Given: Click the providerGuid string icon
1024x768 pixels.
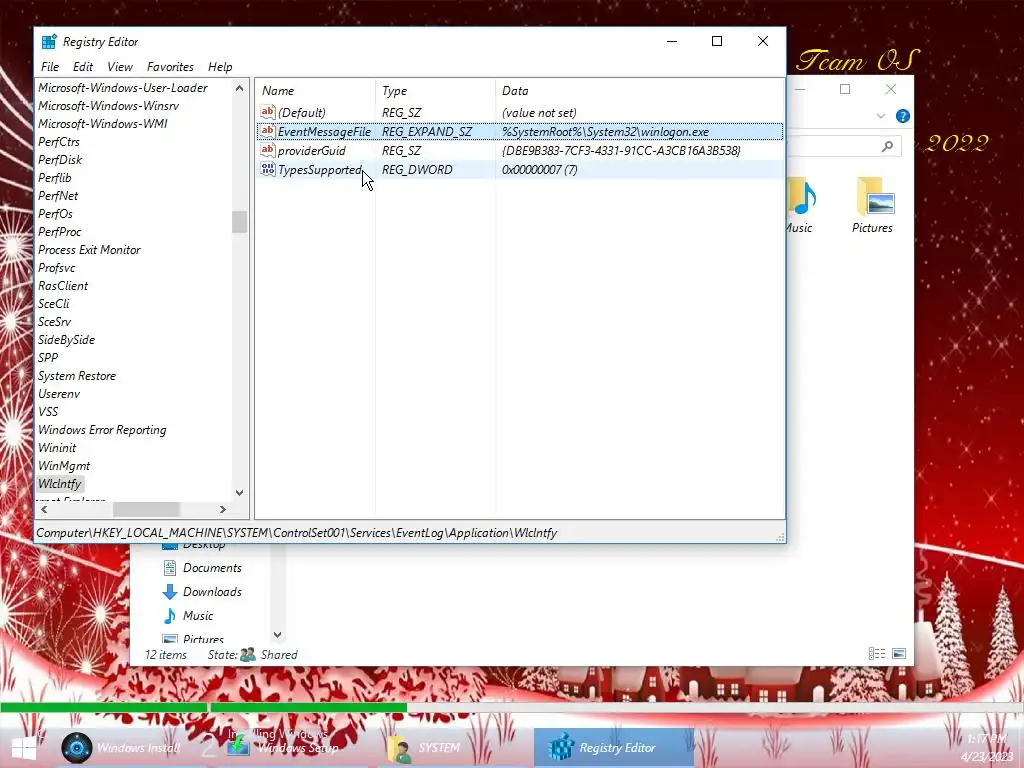Looking at the screenshot, I should tap(267, 150).
